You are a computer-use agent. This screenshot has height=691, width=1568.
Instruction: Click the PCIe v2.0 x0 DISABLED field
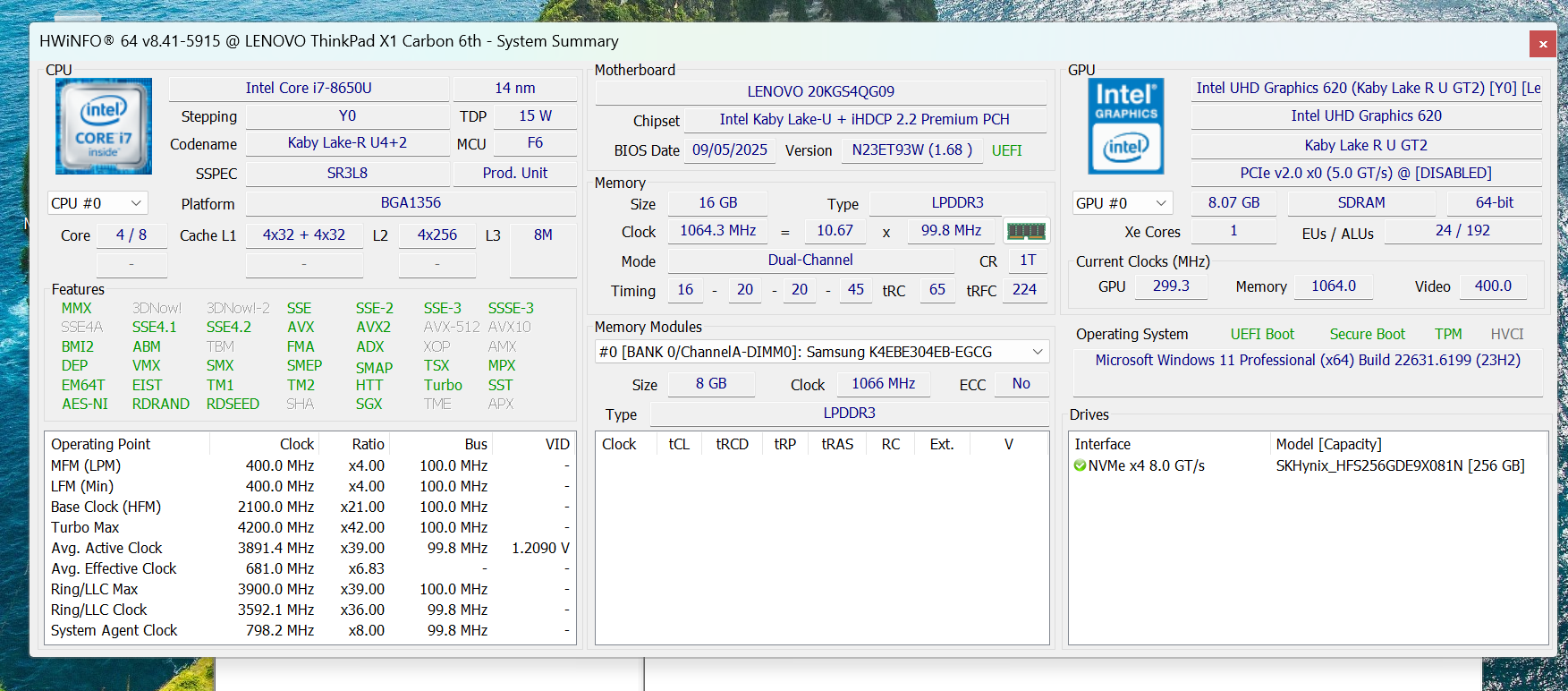click(1367, 173)
